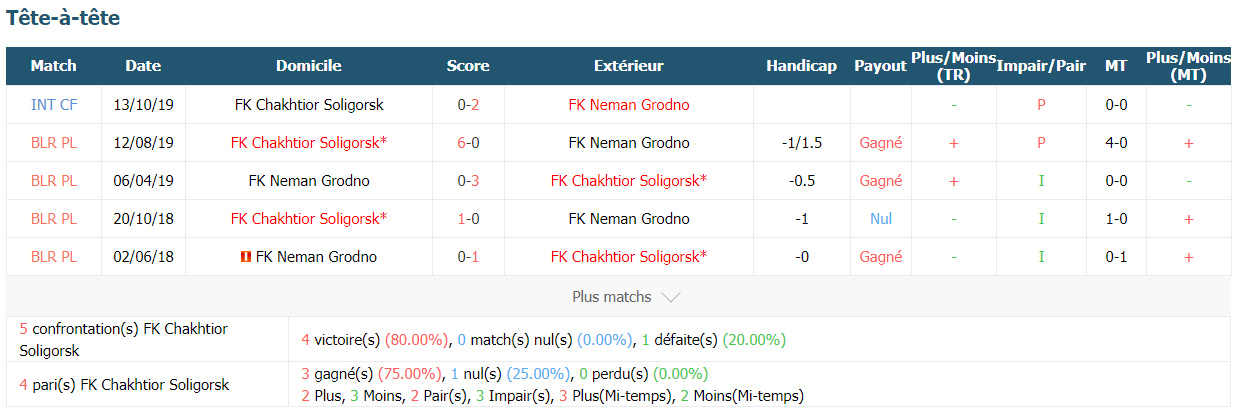Open the 1-0 score on 20/10/18

click(x=468, y=219)
